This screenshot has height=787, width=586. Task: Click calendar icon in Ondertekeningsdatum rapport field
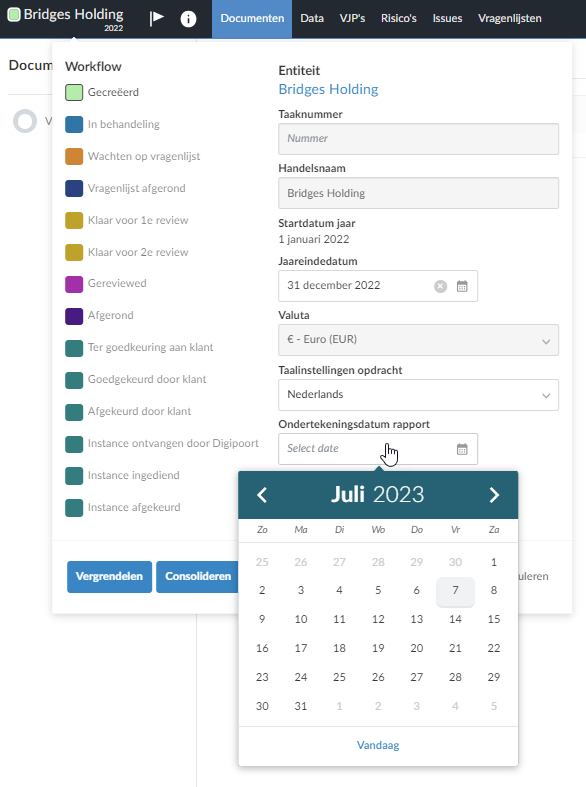click(x=462, y=449)
